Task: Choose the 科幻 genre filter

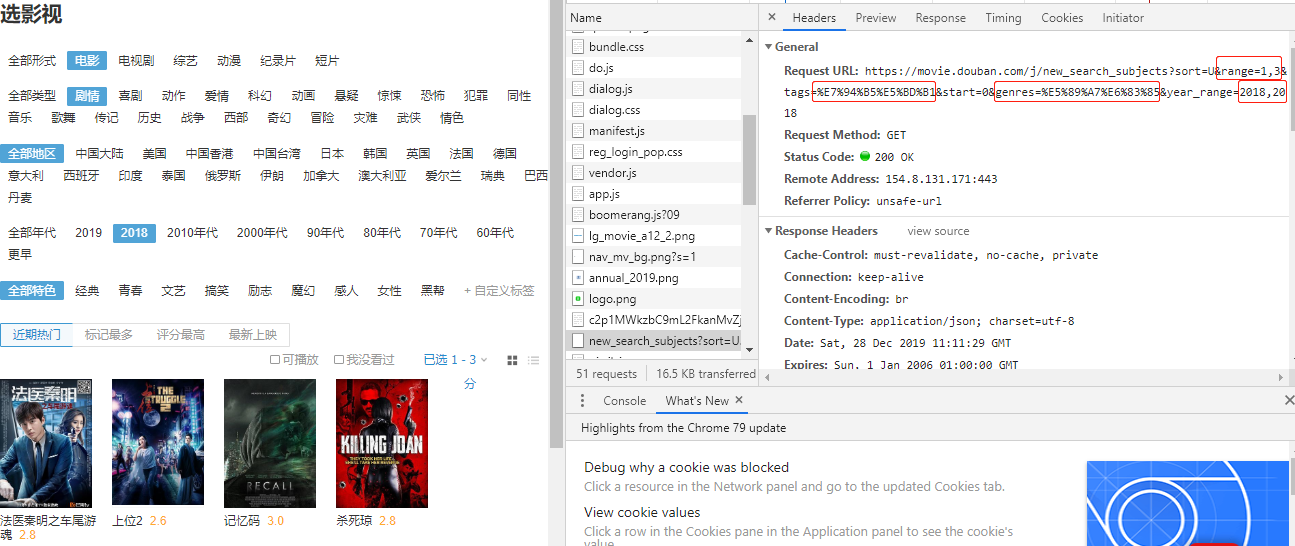Action: (260, 96)
